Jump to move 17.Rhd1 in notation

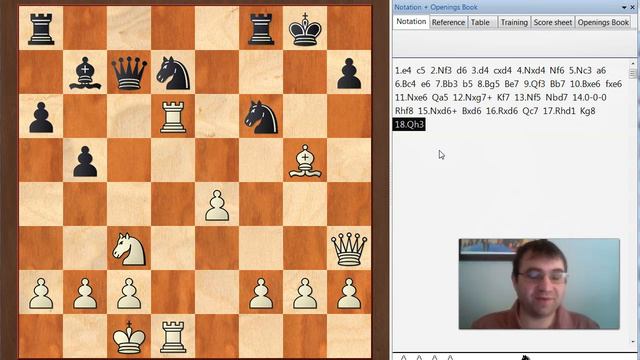click(559, 111)
